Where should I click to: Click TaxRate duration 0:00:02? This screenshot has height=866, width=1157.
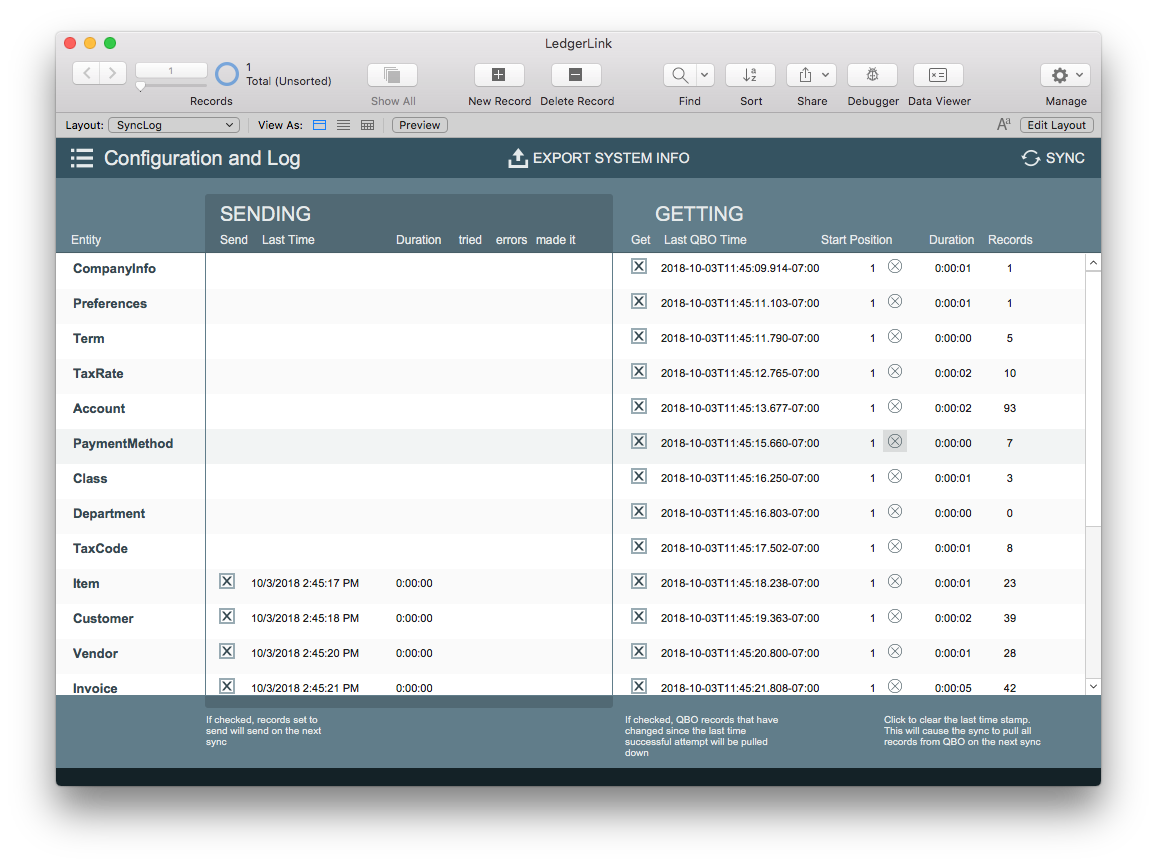(953, 373)
